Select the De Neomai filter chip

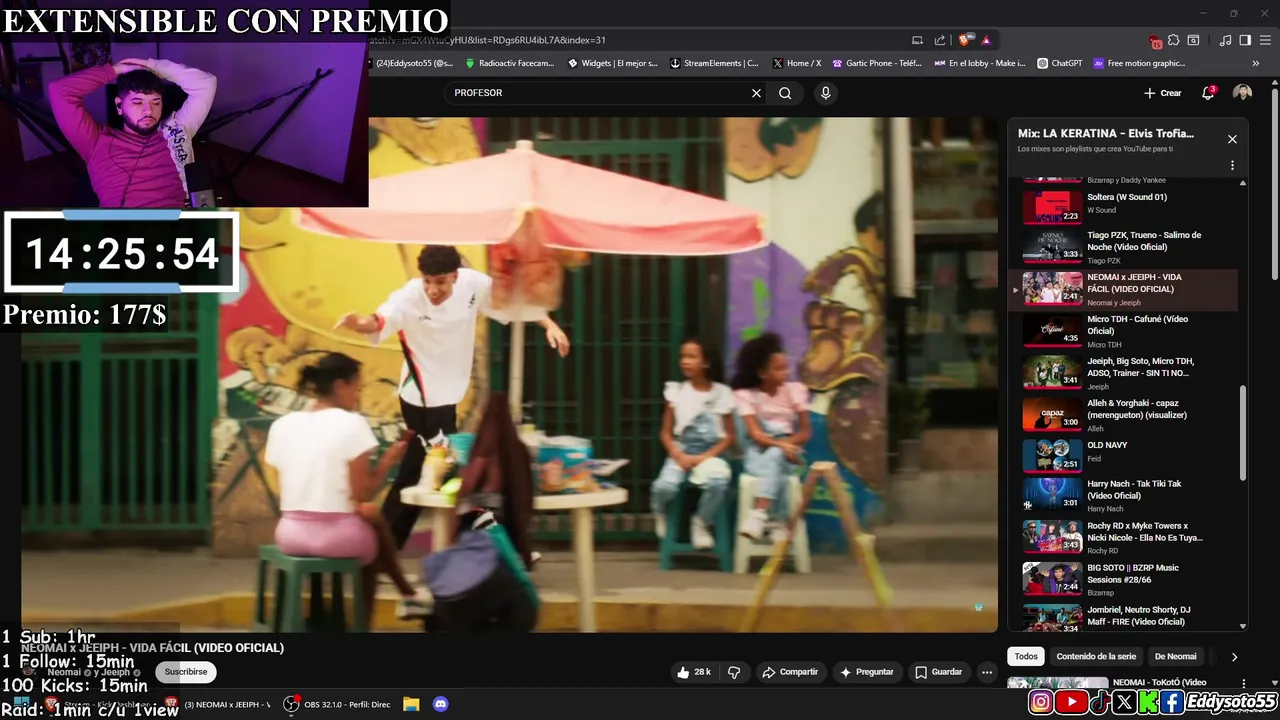(1175, 656)
